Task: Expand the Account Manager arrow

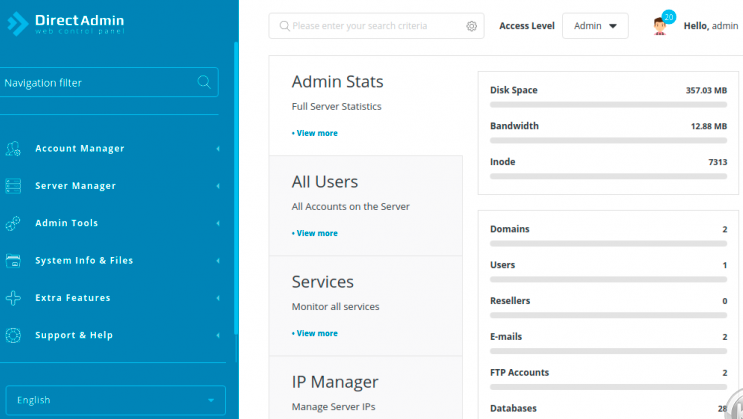Action: (x=218, y=149)
